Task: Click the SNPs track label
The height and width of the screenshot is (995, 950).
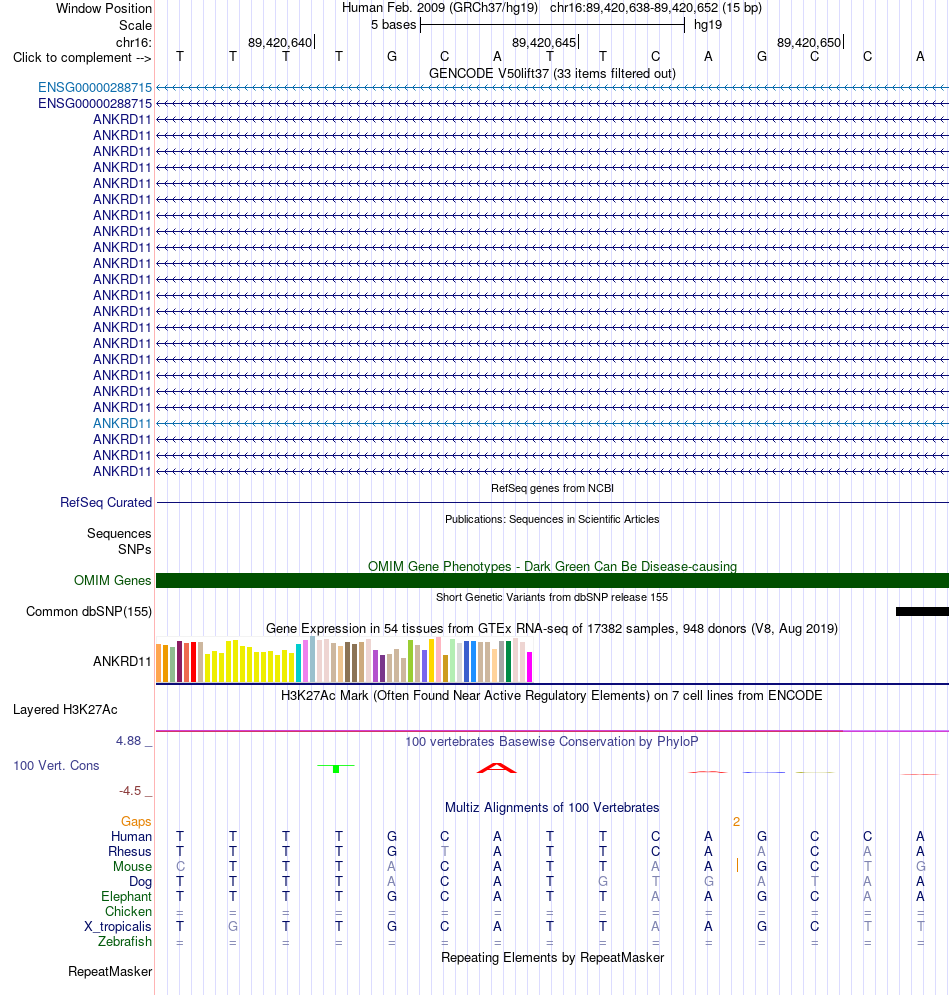Action: [135, 550]
